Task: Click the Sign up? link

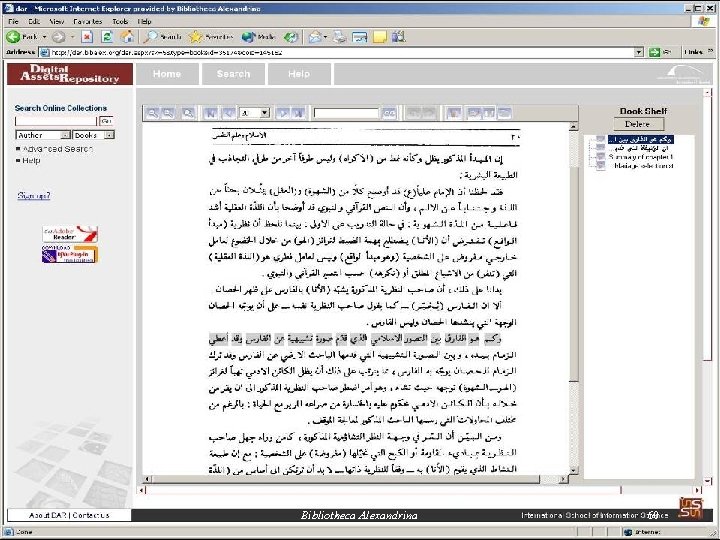Action: [34, 196]
